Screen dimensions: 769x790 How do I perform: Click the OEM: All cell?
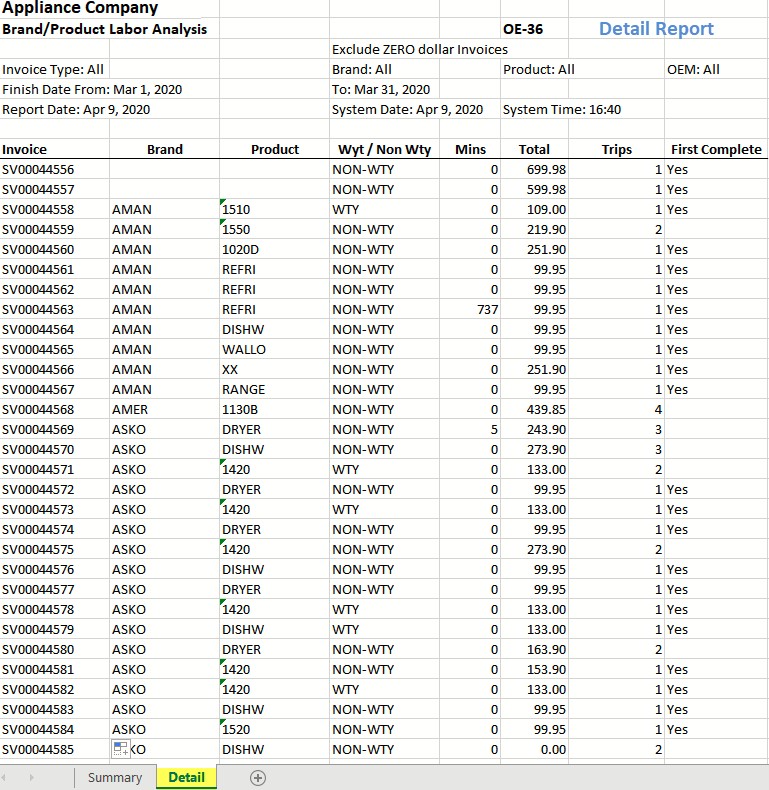(693, 69)
